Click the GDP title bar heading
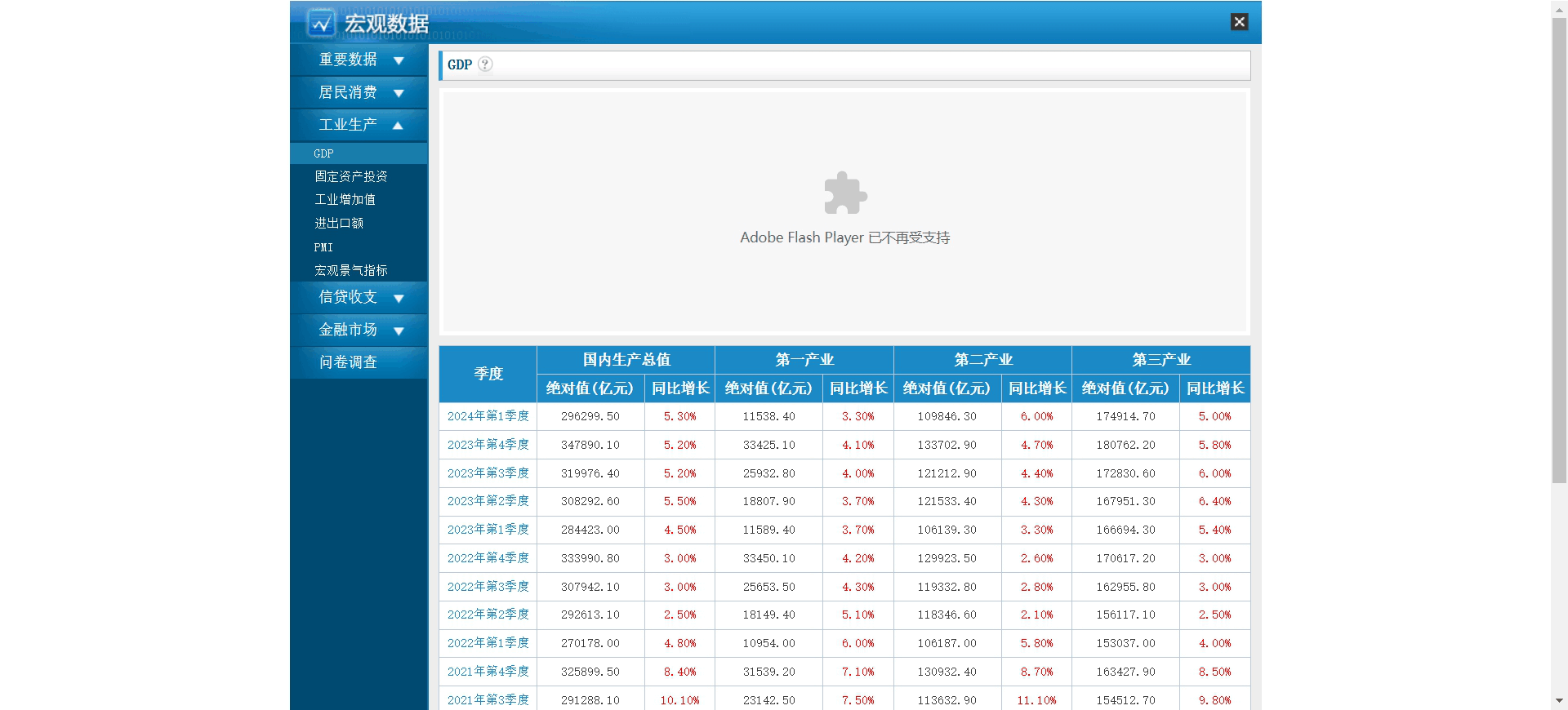The width and height of the screenshot is (1568, 710). 460,64
